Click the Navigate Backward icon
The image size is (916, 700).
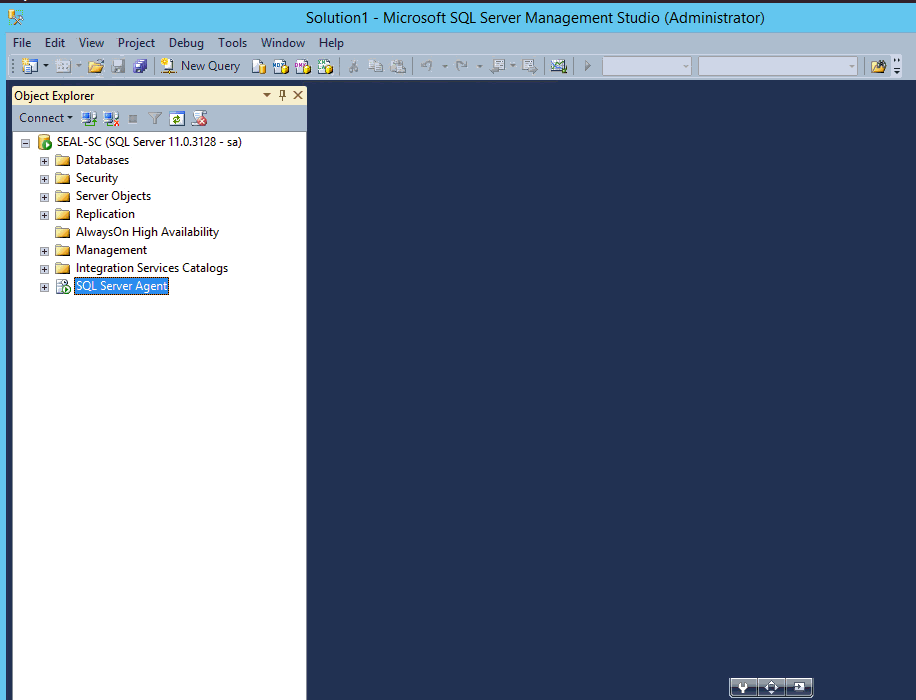point(498,66)
